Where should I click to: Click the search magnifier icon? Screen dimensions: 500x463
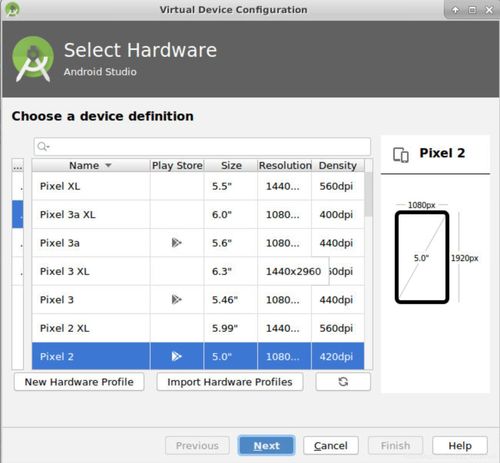point(43,146)
